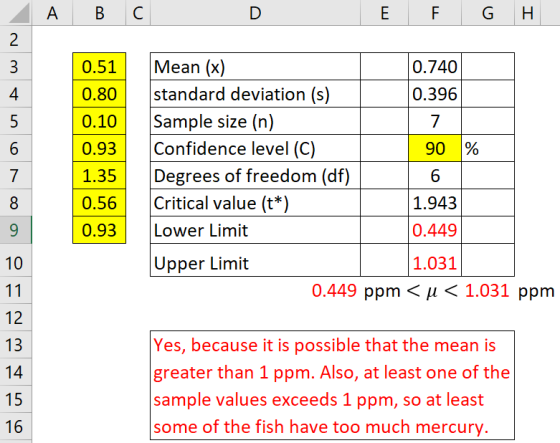This screenshot has height=443, width=560.
Task: Click the Lower Limit label cell
Action: click(x=255, y=230)
